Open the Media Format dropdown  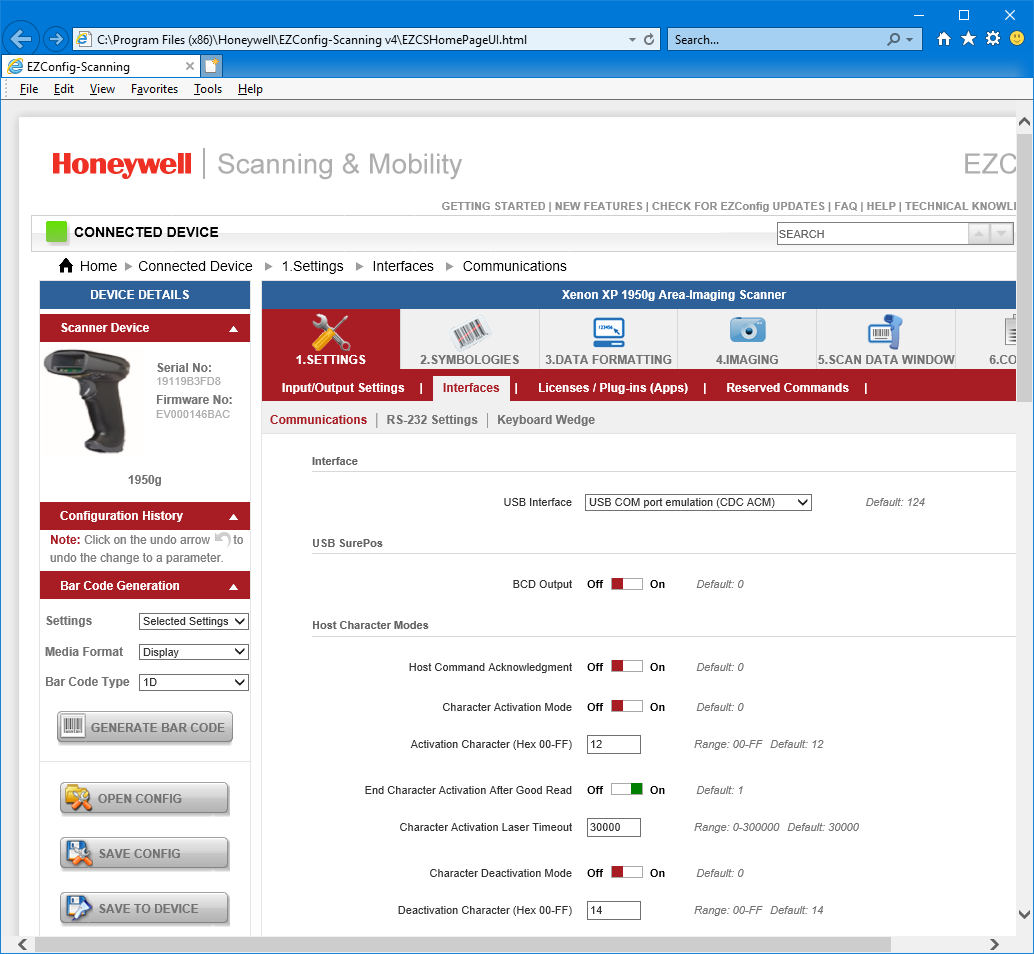(194, 652)
